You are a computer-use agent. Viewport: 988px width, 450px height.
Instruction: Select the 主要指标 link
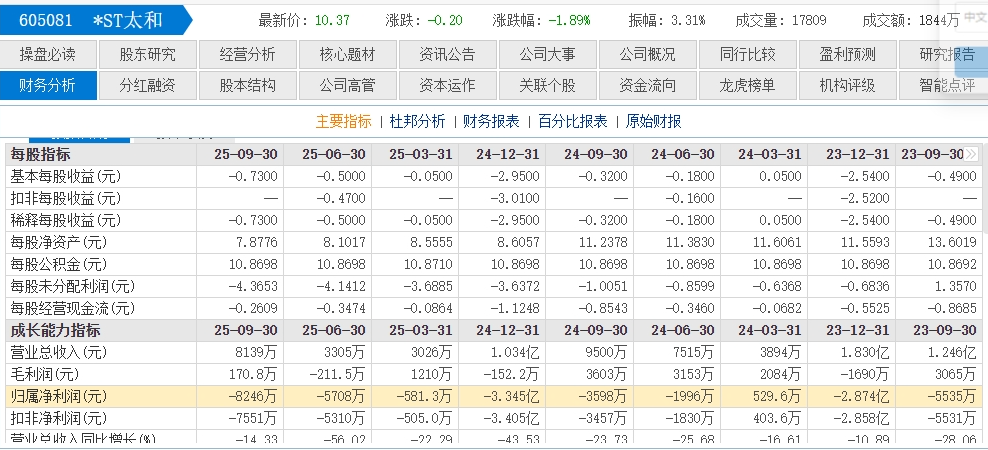pos(343,121)
